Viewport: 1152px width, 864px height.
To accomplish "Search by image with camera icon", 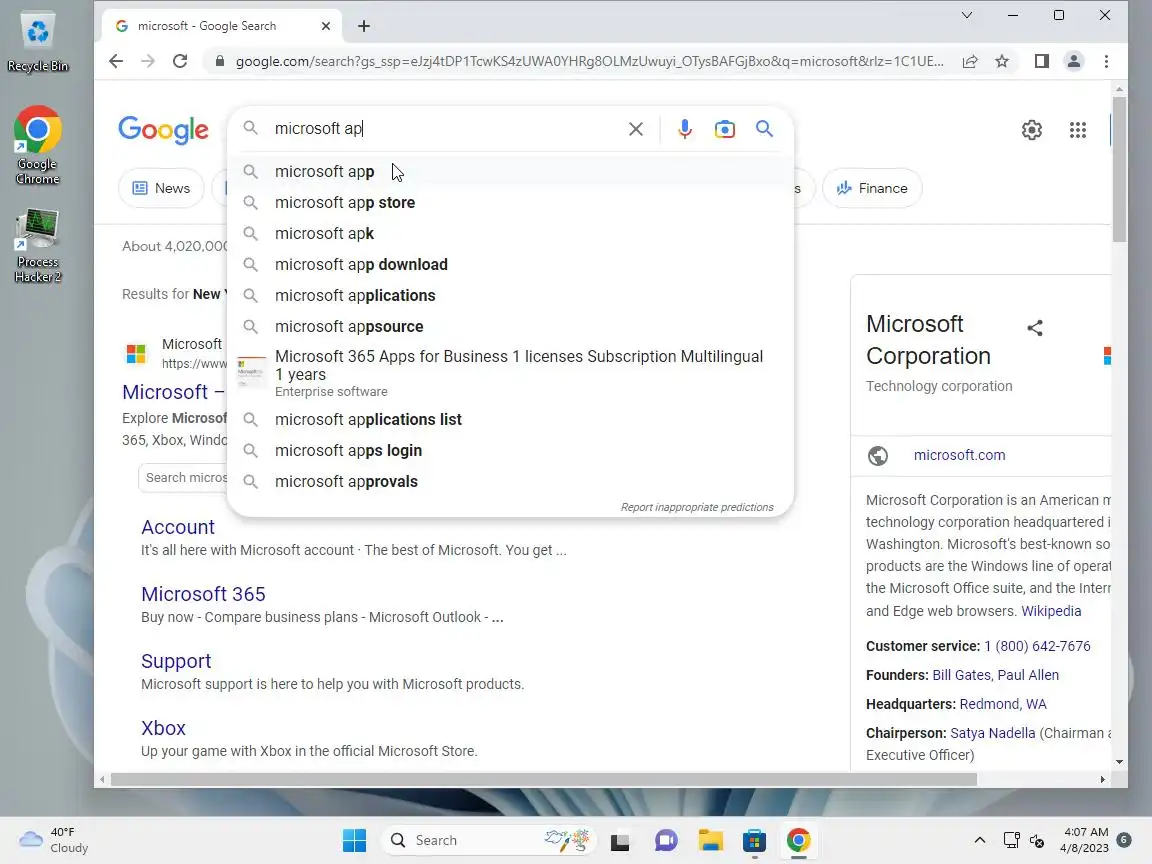I will (x=724, y=129).
